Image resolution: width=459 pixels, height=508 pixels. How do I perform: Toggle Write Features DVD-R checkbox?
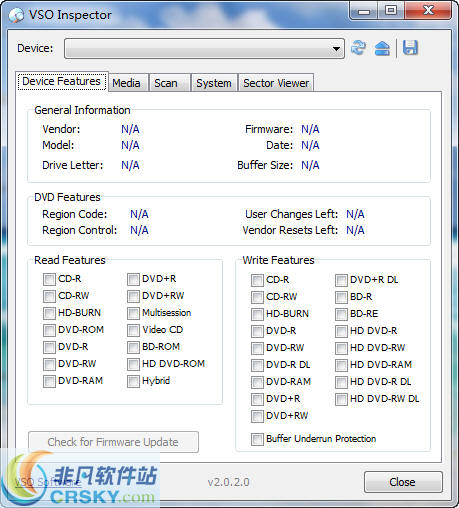click(257, 331)
